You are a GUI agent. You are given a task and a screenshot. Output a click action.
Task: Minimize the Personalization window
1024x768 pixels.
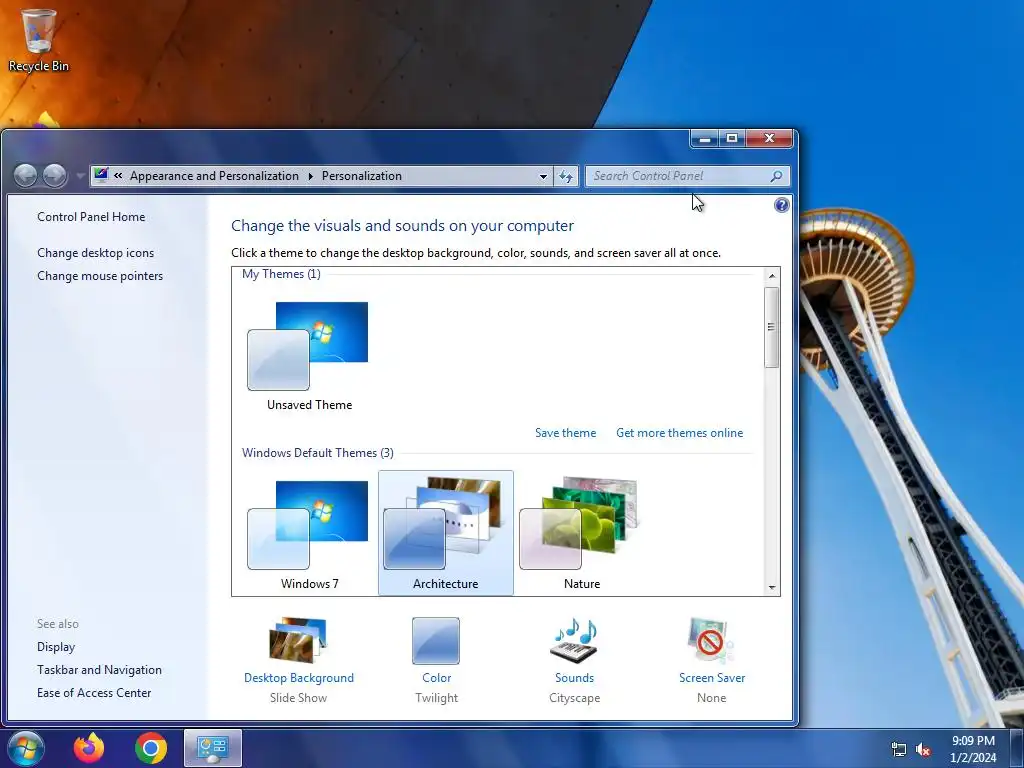(x=705, y=138)
